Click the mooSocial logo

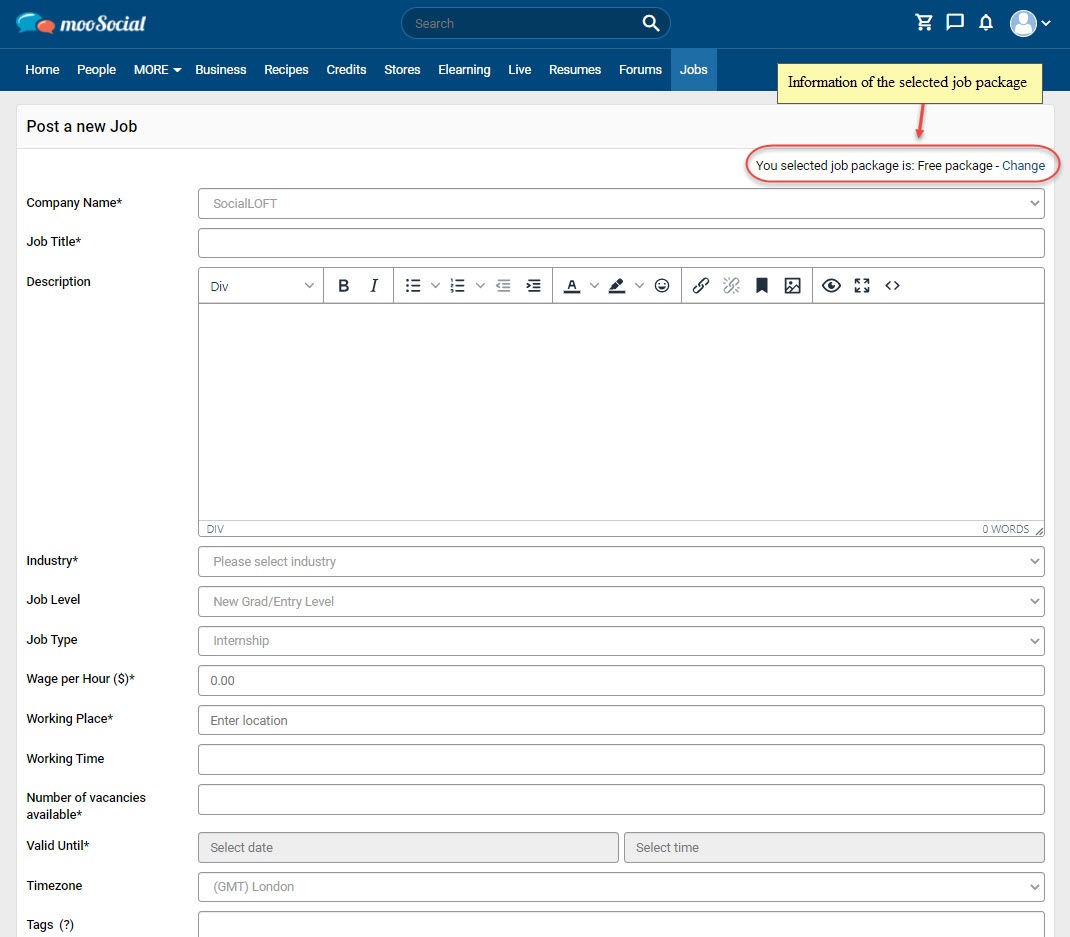click(x=81, y=24)
